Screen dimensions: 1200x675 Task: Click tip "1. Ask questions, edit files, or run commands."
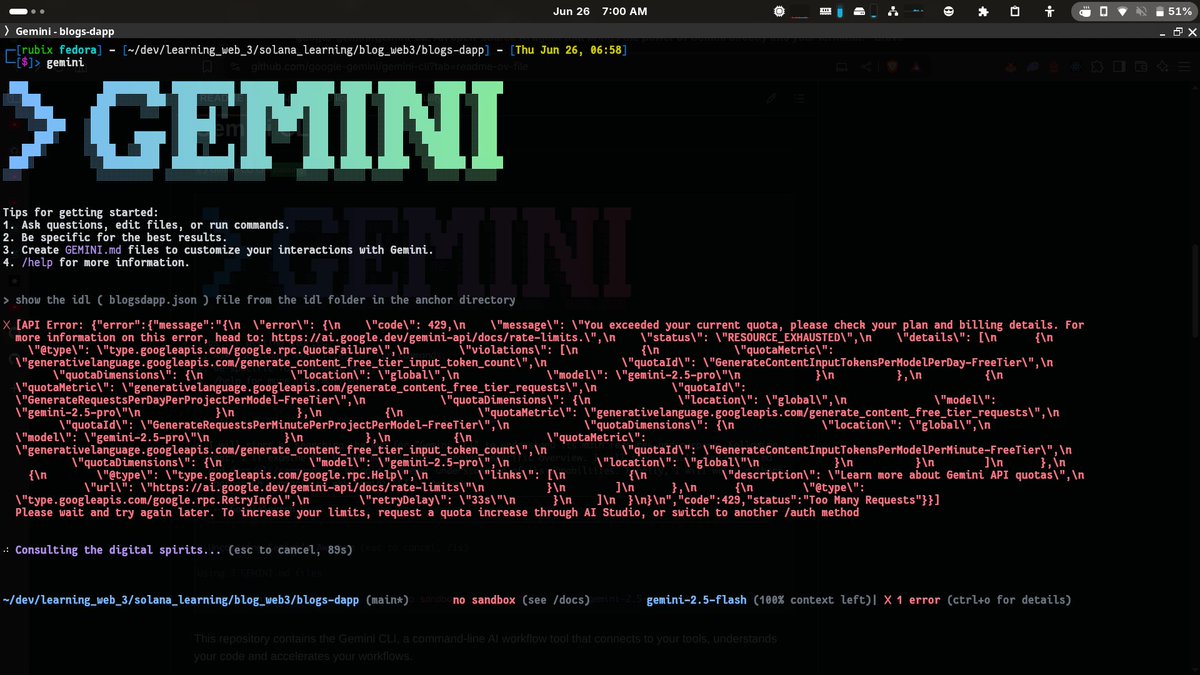[146, 225]
